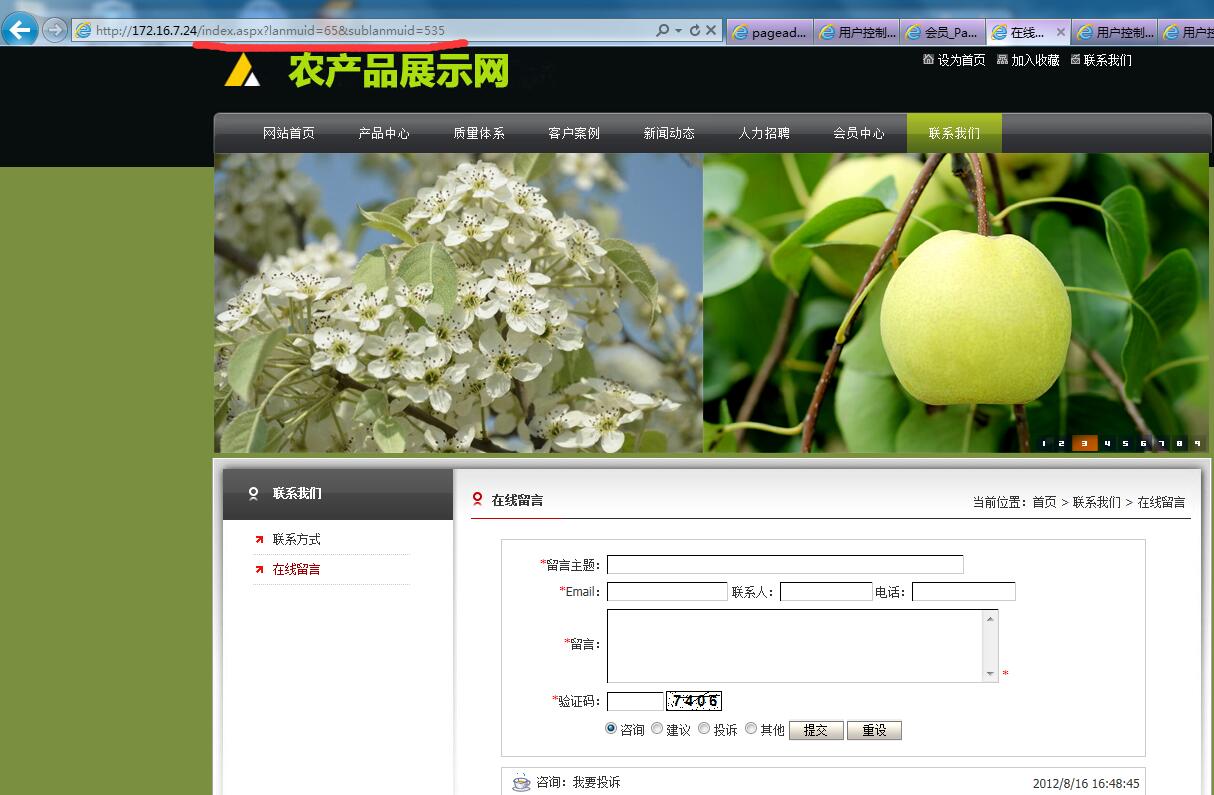1214x795 pixels.
Task: Select the 投诉 radio button
Action: pyautogui.click(x=704, y=729)
